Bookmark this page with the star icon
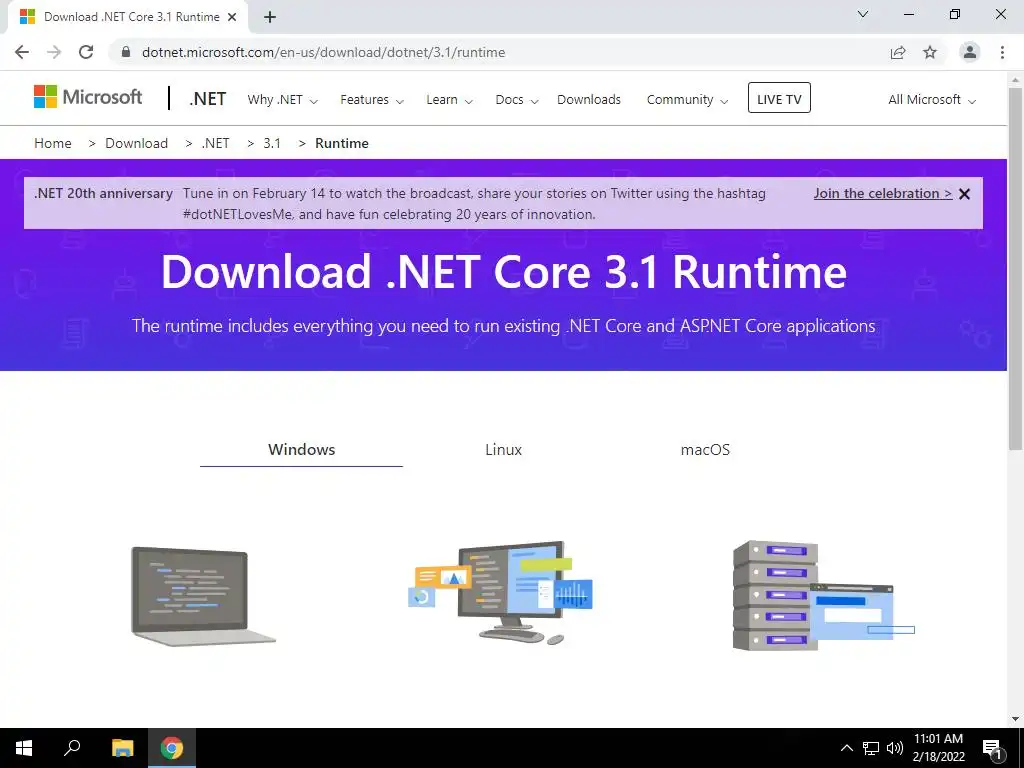Viewport: 1024px width, 768px height. (930, 52)
